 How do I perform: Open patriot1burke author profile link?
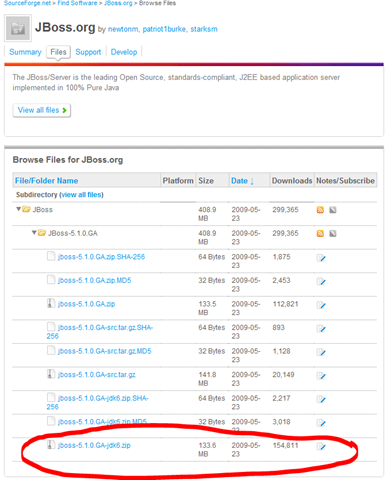point(164,29)
